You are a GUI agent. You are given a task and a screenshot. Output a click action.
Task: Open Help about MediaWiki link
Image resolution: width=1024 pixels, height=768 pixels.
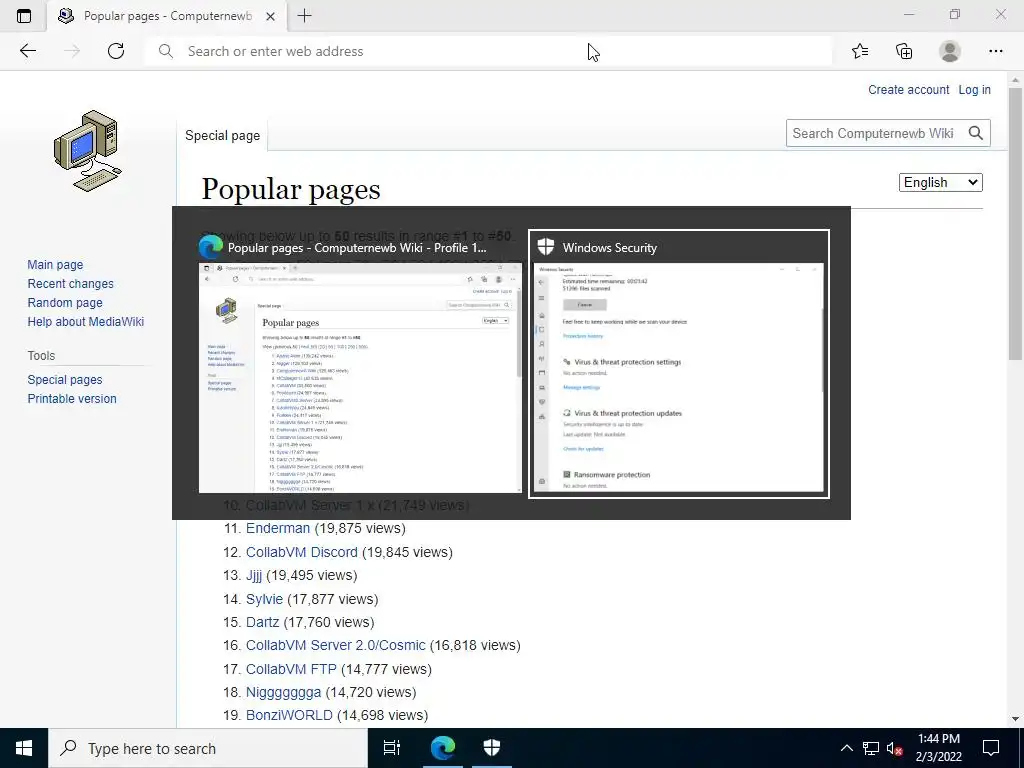click(x=86, y=321)
